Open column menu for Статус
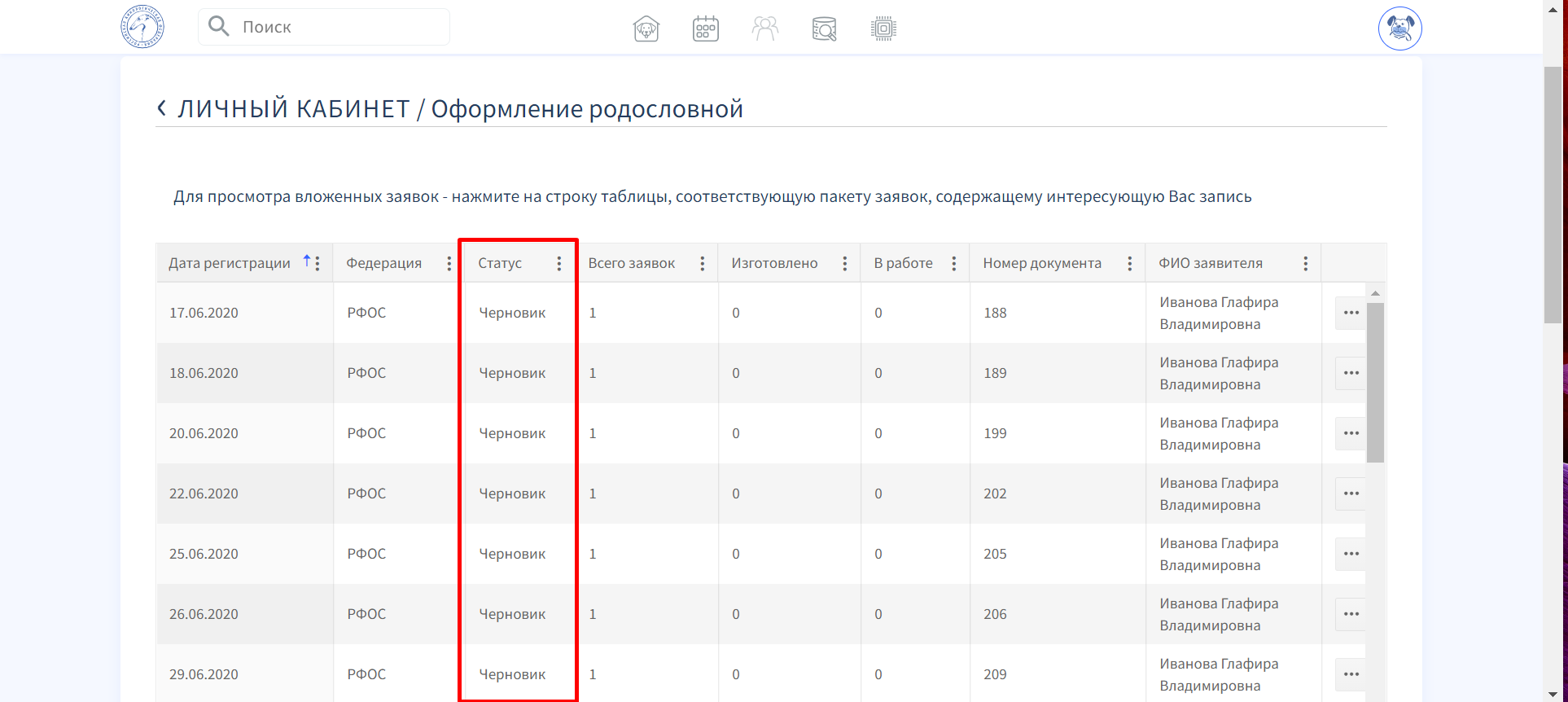 click(558, 263)
